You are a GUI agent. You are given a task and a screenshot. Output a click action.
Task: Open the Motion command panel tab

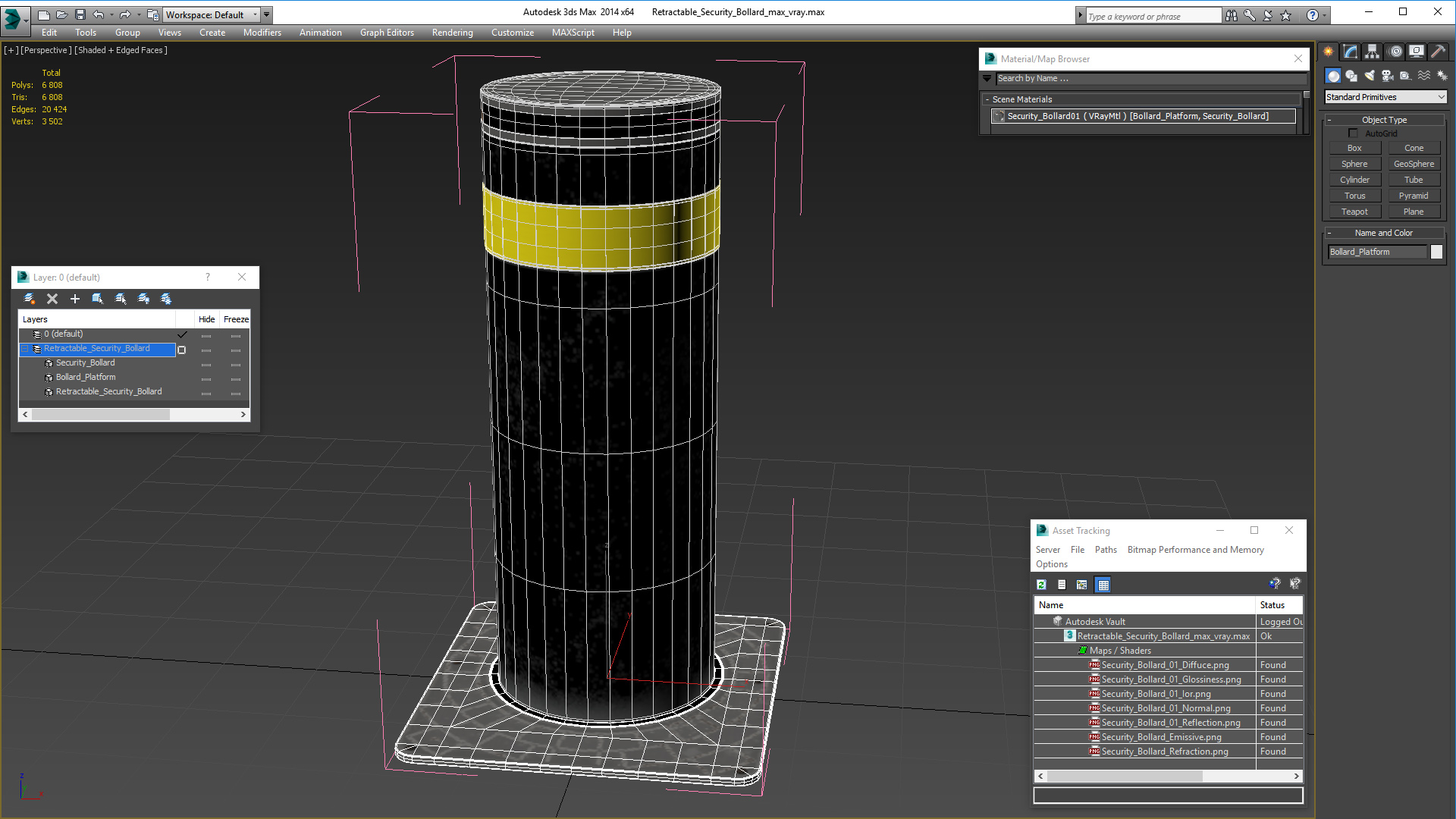(1395, 52)
